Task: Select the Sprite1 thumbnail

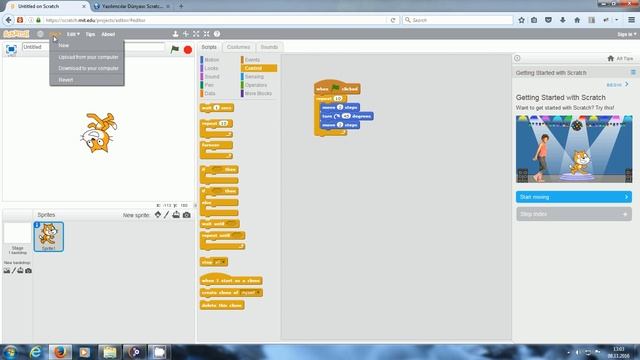Action: click(49, 237)
